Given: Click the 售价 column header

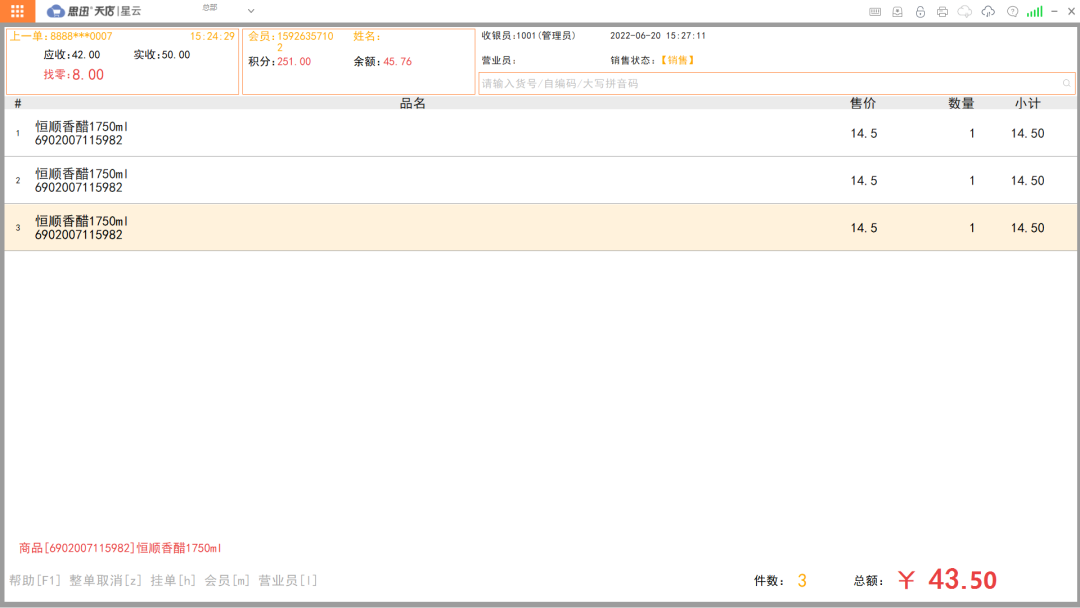Looking at the screenshot, I should [863, 103].
